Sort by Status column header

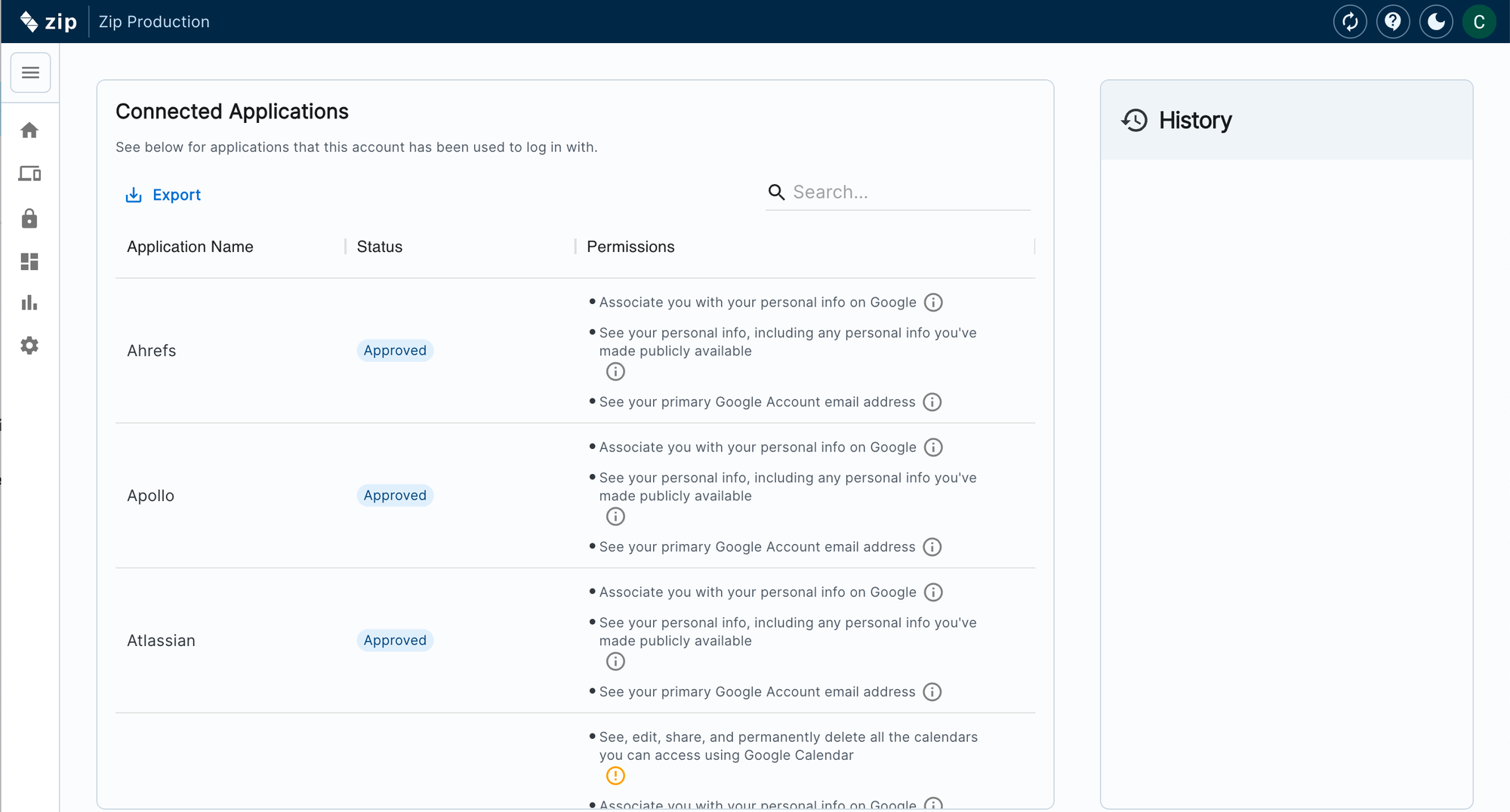point(380,247)
